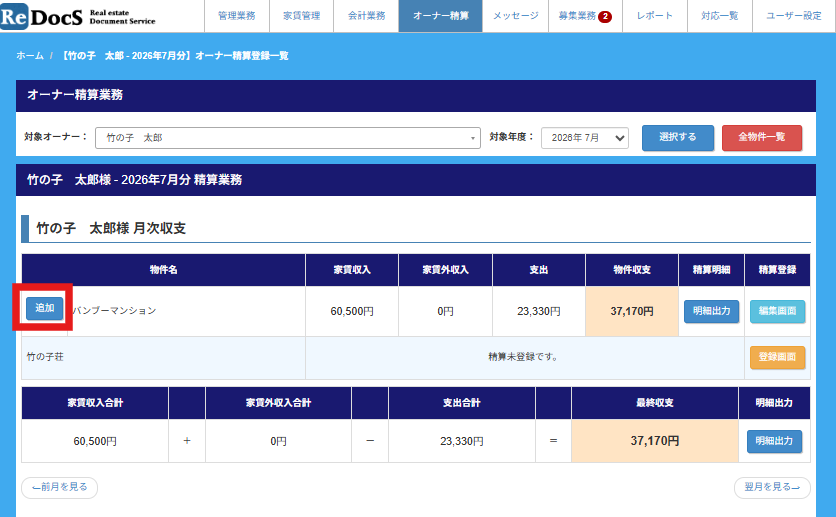This screenshot has width=836, height=517.
Task: Click the 支出合計 value 23,330円
Action: pyautogui.click(x=462, y=441)
